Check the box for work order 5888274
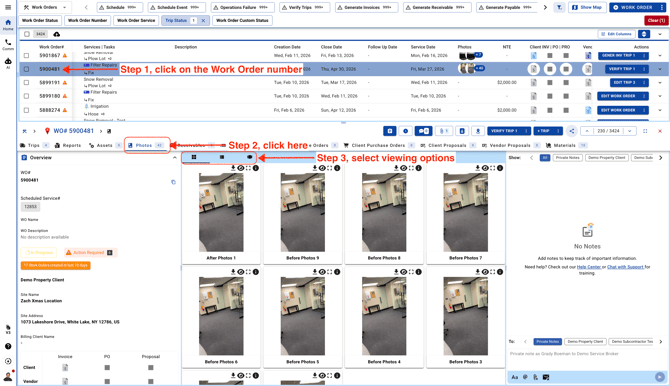 click(26, 110)
